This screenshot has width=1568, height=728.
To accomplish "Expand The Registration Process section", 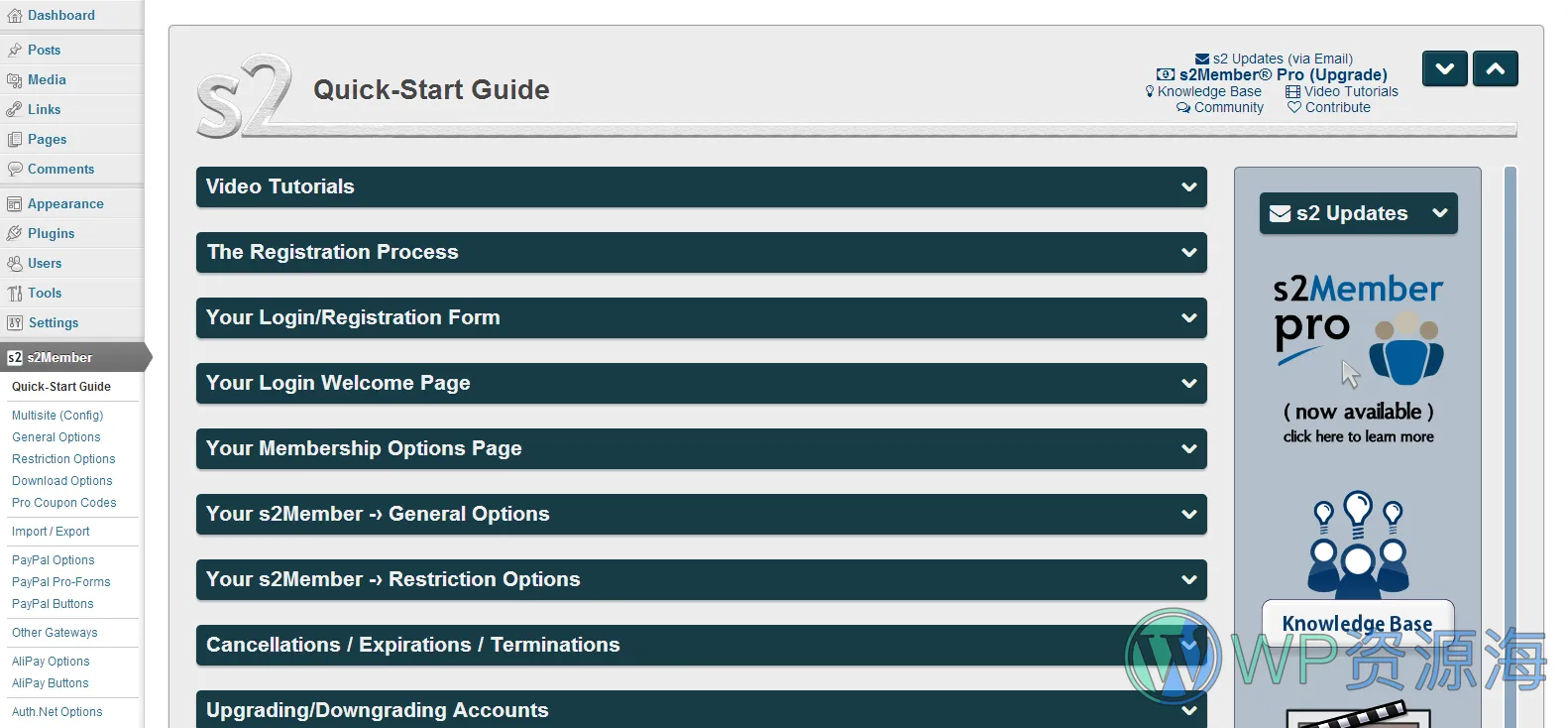I will [702, 253].
